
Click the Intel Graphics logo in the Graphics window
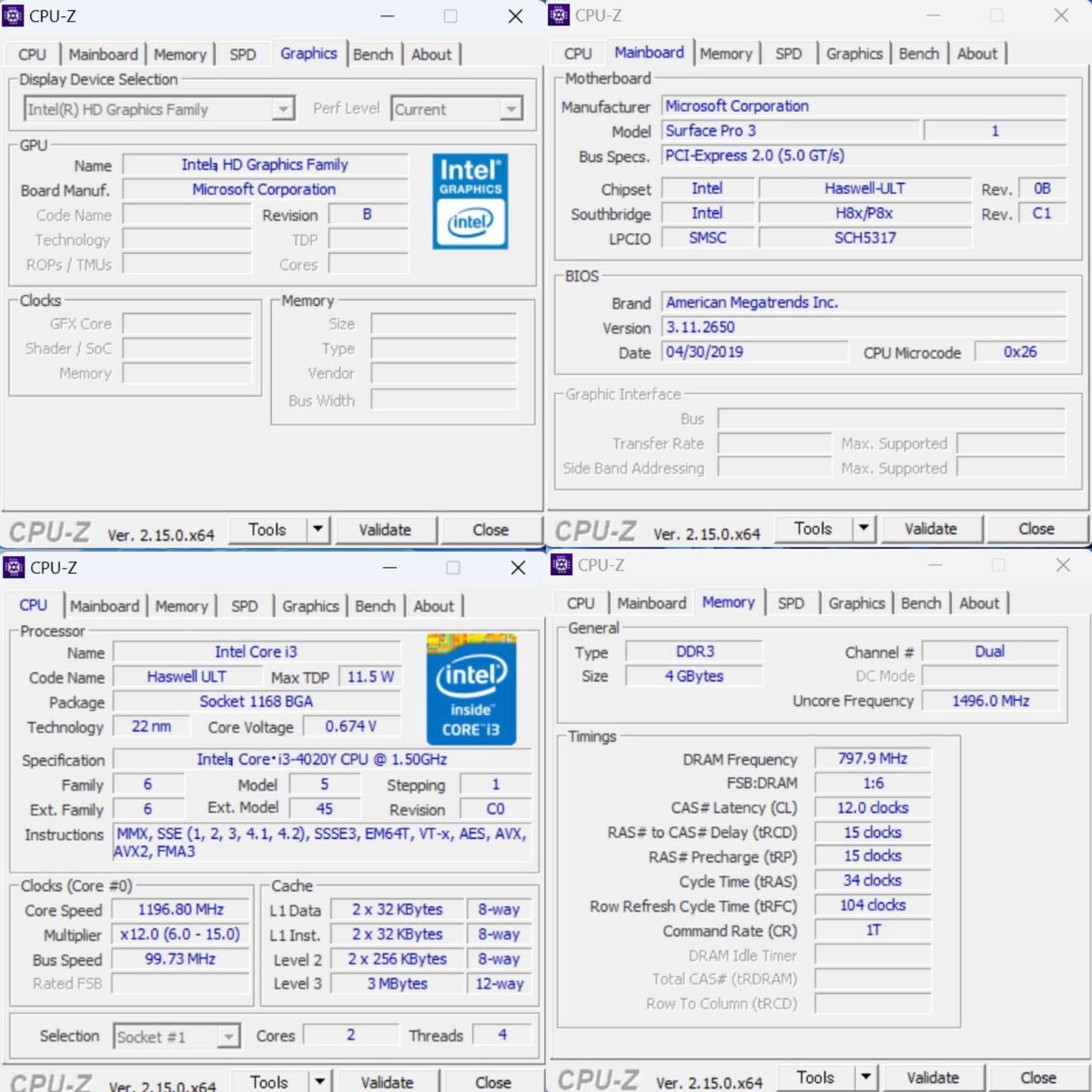(470, 201)
